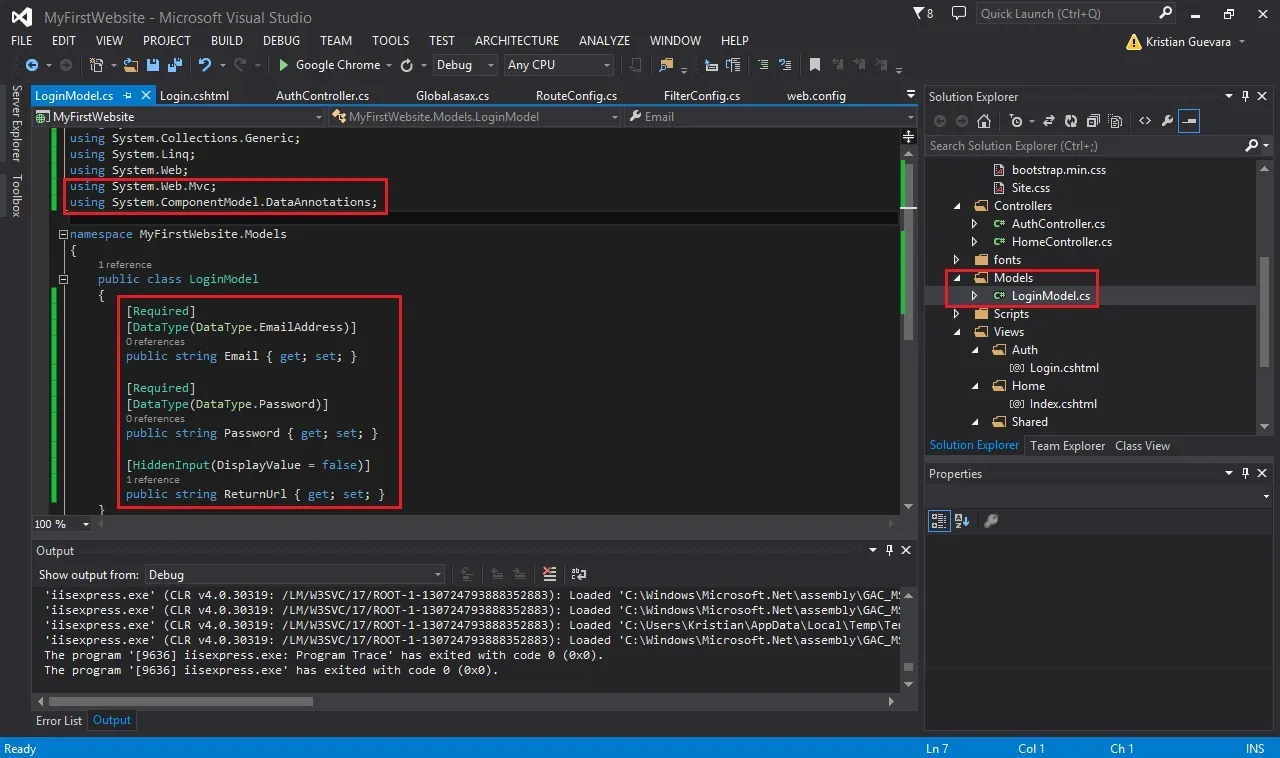Collapse the namespace MyFirstWebsite.Models block

tap(64, 234)
